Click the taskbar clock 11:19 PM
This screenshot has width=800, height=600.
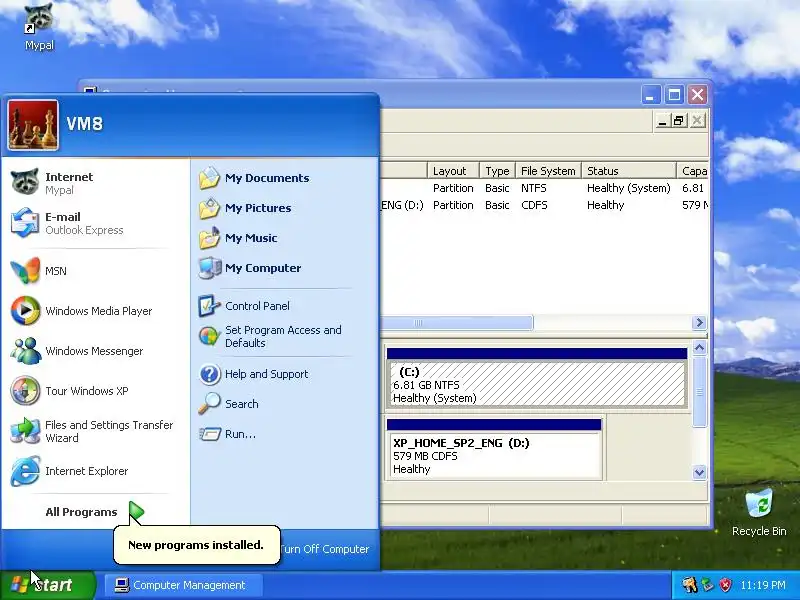pyautogui.click(x=763, y=585)
